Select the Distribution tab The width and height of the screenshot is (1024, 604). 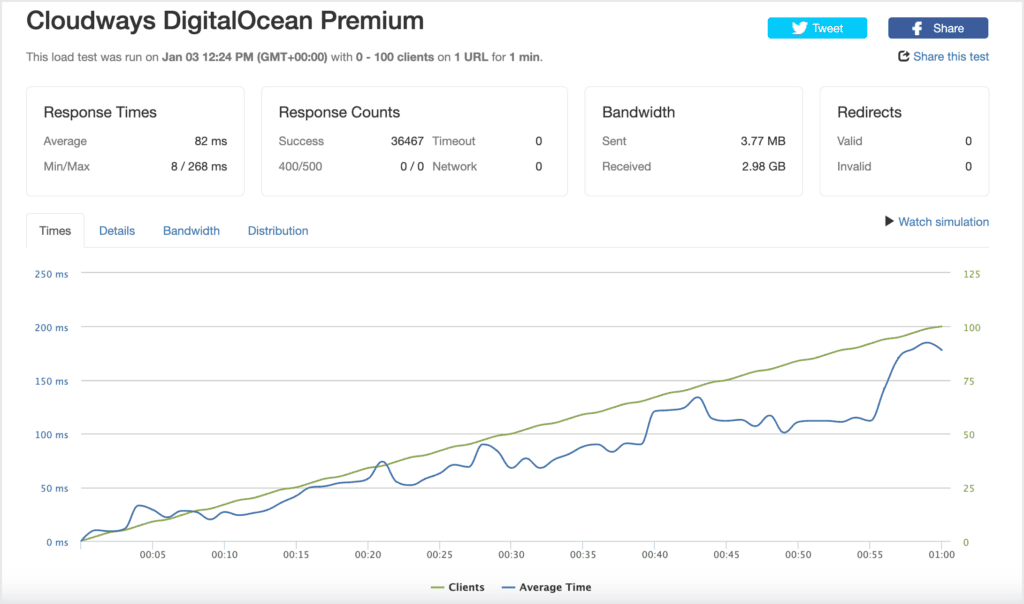click(x=278, y=230)
